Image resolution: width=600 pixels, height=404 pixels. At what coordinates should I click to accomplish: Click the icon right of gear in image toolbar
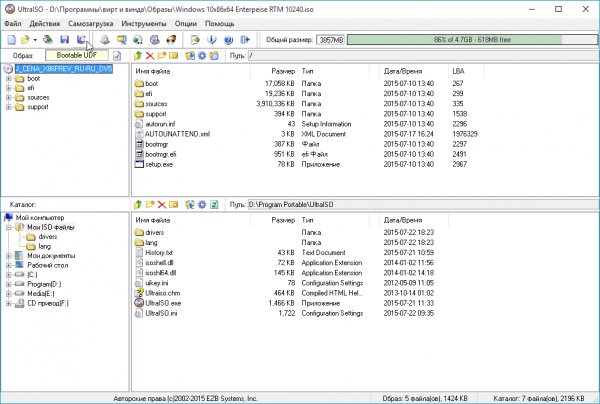(x=214, y=56)
